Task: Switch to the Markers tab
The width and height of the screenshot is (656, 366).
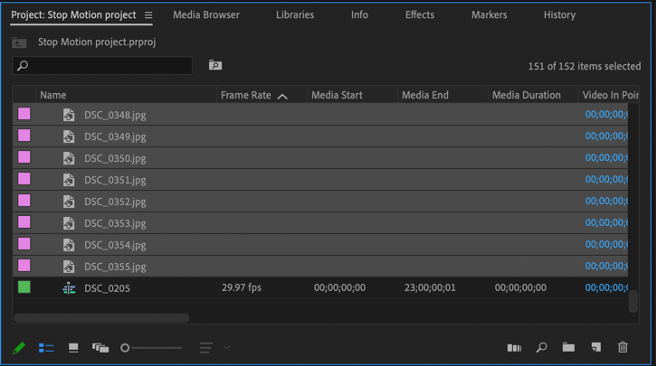Action: [x=489, y=15]
